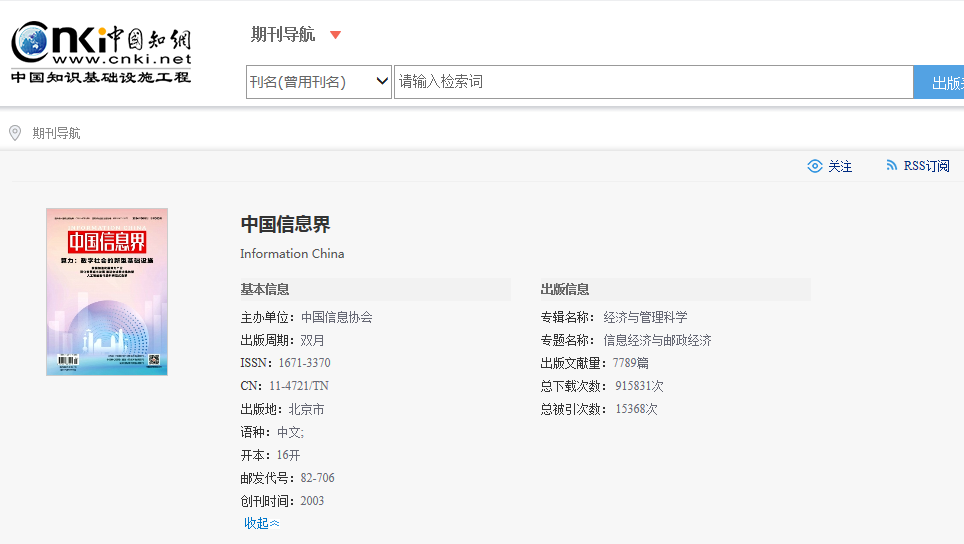Open the 刊名(曾用刊名) search field dropdown
Image resolution: width=964 pixels, height=544 pixels.
tap(318, 82)
